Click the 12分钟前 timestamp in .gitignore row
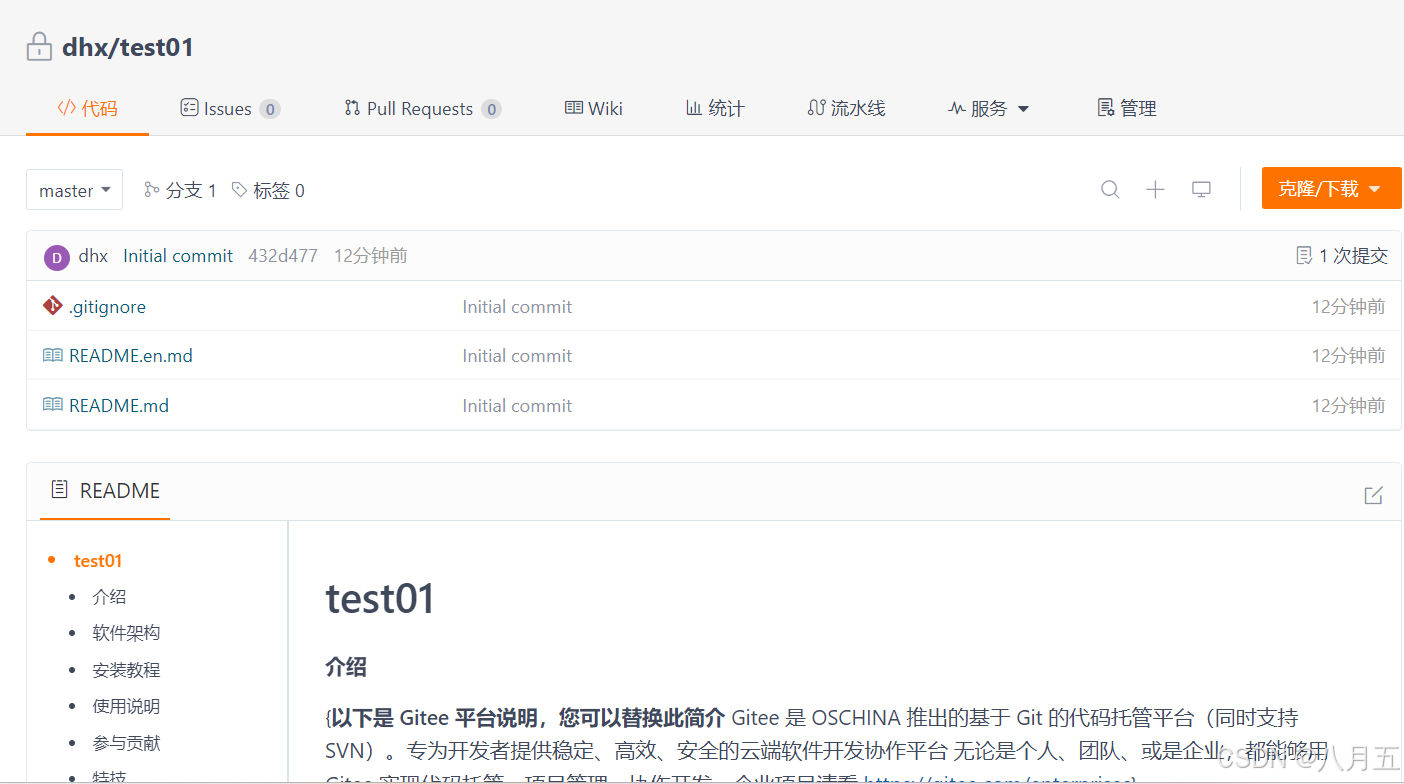Screen dimensions: 1404x784 coord(1348,307)
